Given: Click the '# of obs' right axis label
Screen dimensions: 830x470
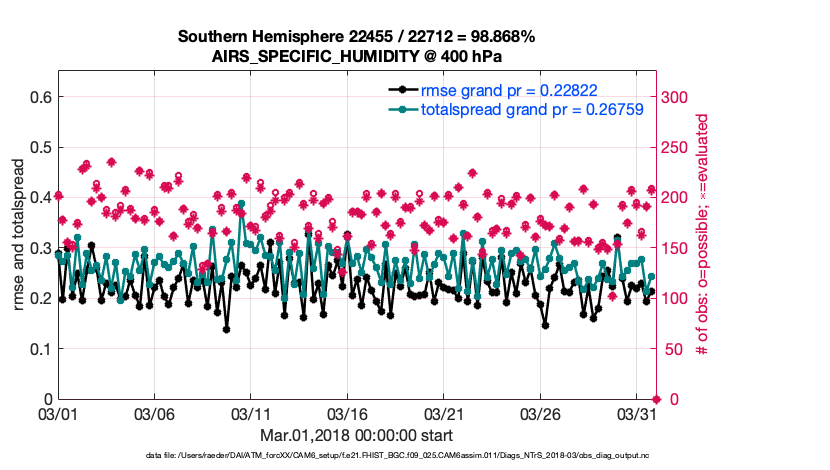Looking at the screenshot, I should tap(703, 234).
